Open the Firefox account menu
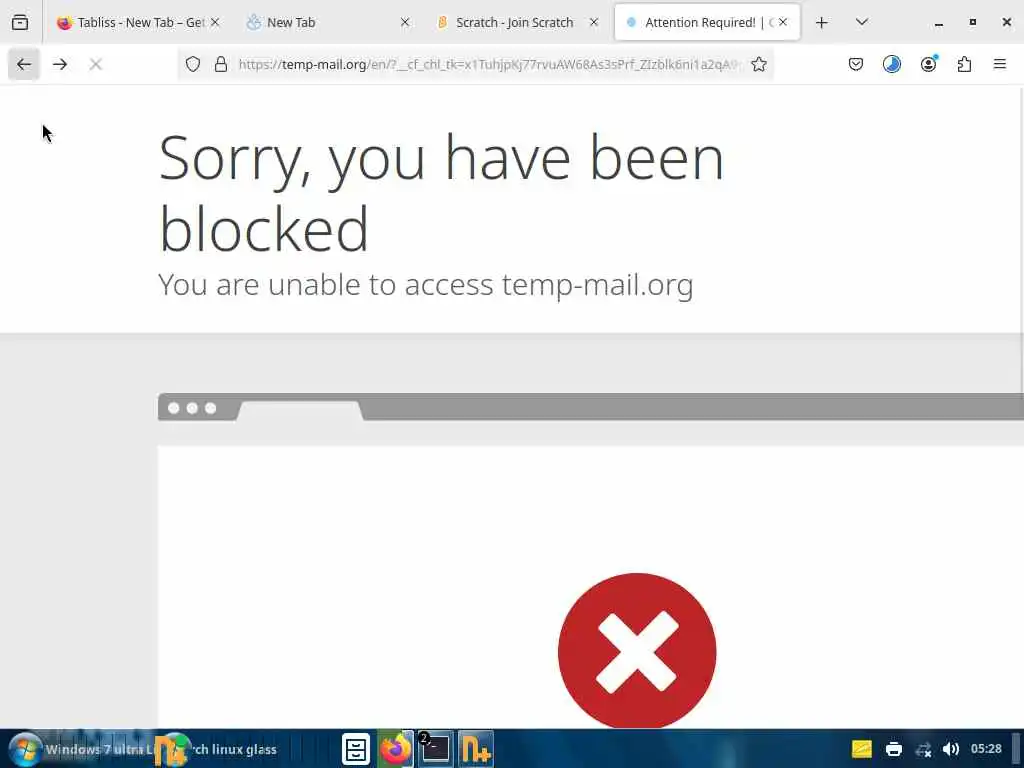This screenshot has height=768, width=1024. 928,64
